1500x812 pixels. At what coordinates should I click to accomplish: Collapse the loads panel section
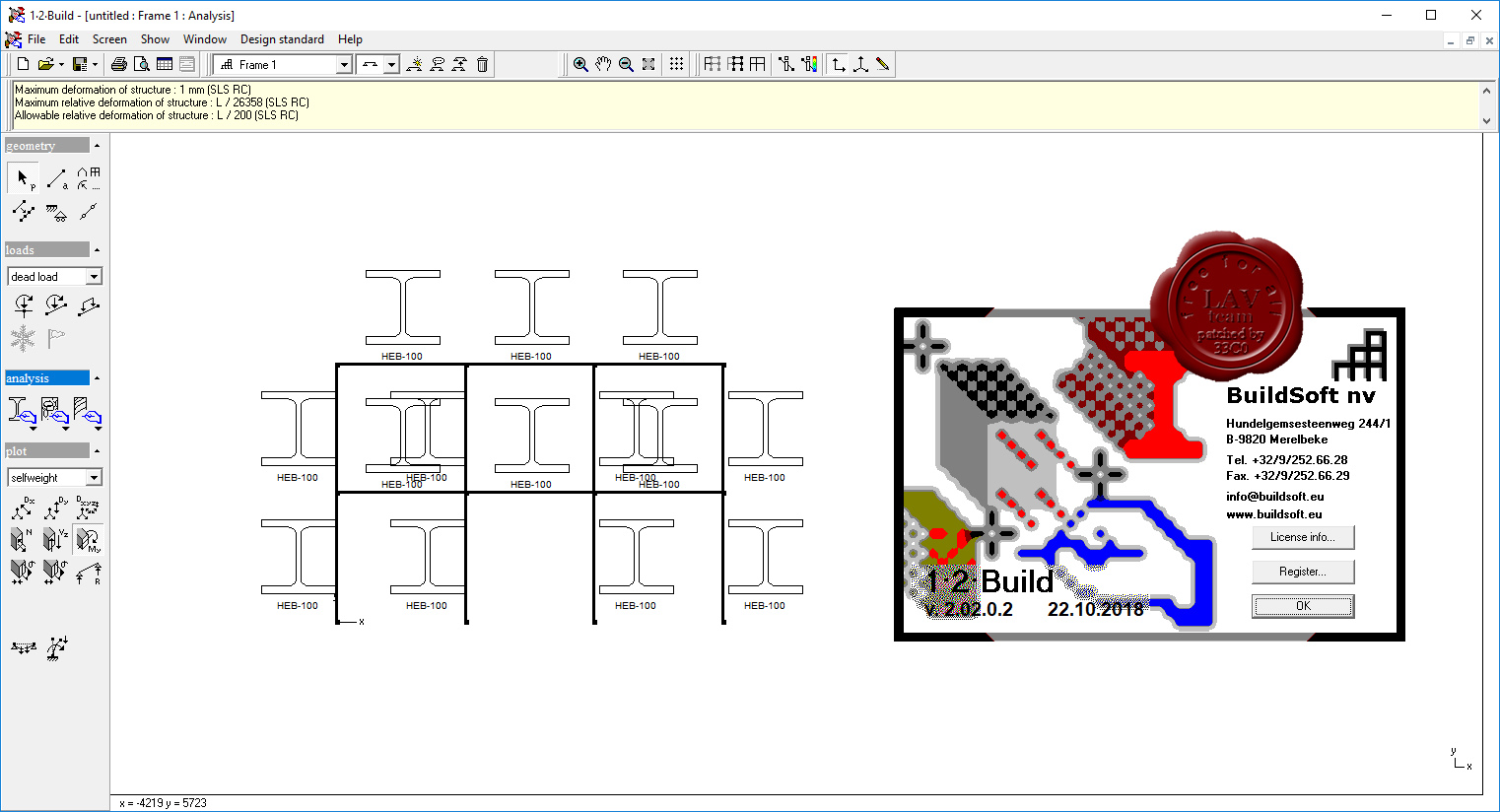tap(97, 250)
